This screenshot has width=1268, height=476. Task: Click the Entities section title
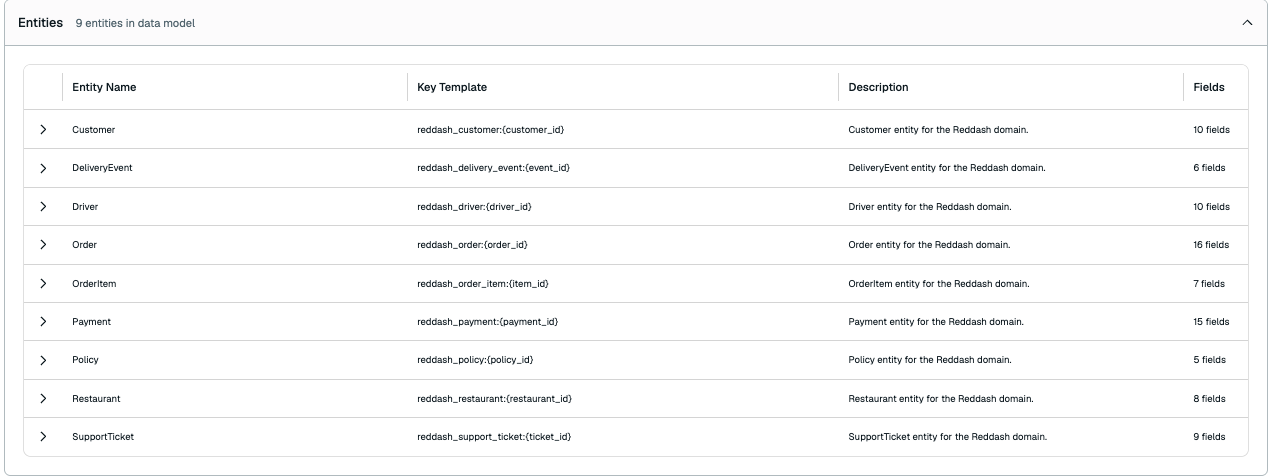click(40, 23)
